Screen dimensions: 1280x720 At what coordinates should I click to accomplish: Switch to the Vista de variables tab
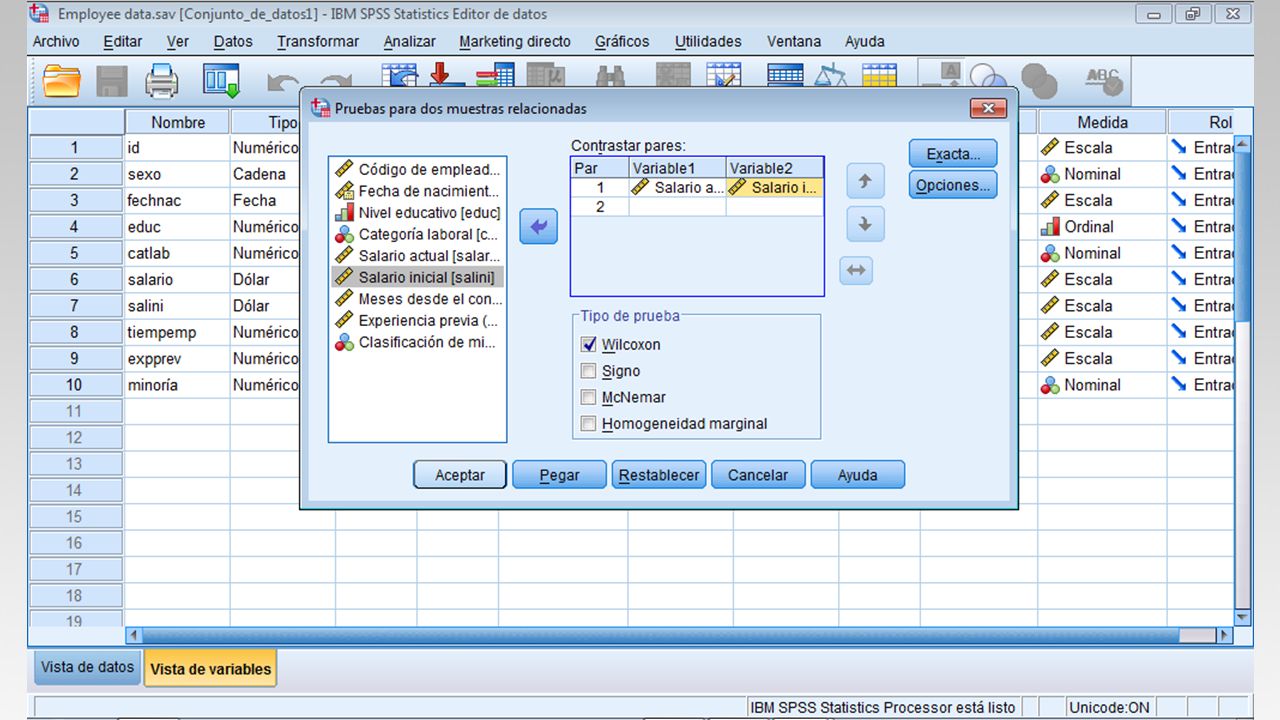(210, 669)
